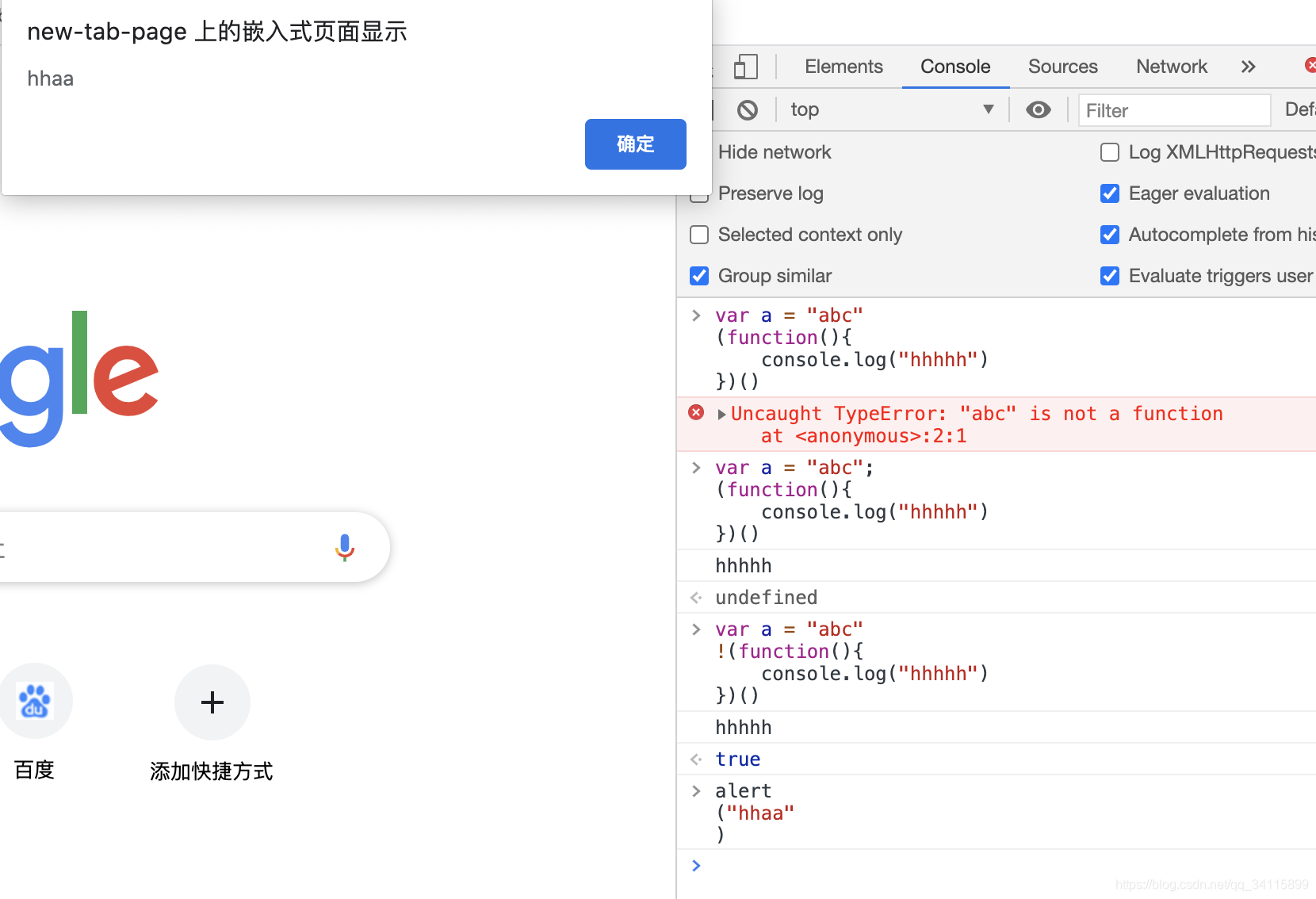Click the 'undefined' console output

[767, 597]
